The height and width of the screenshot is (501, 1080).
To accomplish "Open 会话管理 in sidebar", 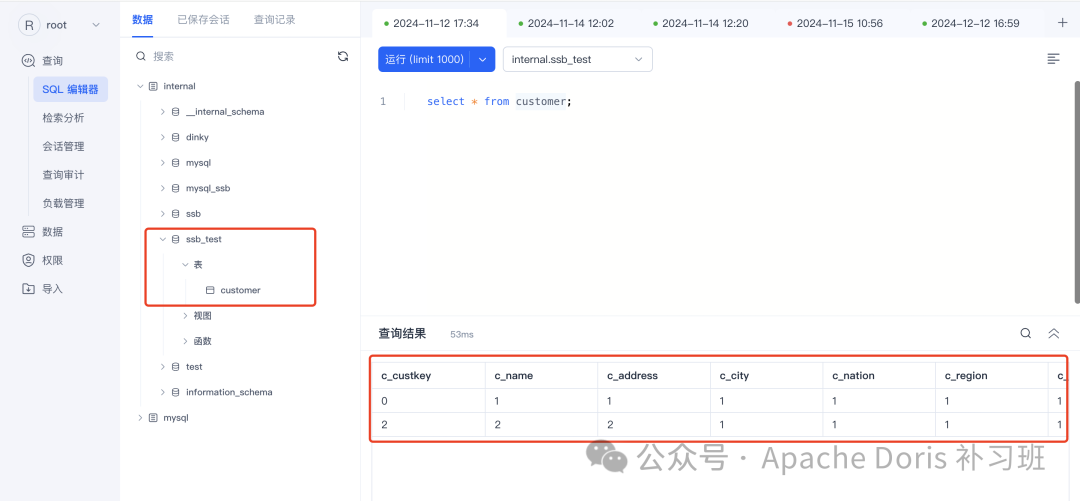I will 63,146.
